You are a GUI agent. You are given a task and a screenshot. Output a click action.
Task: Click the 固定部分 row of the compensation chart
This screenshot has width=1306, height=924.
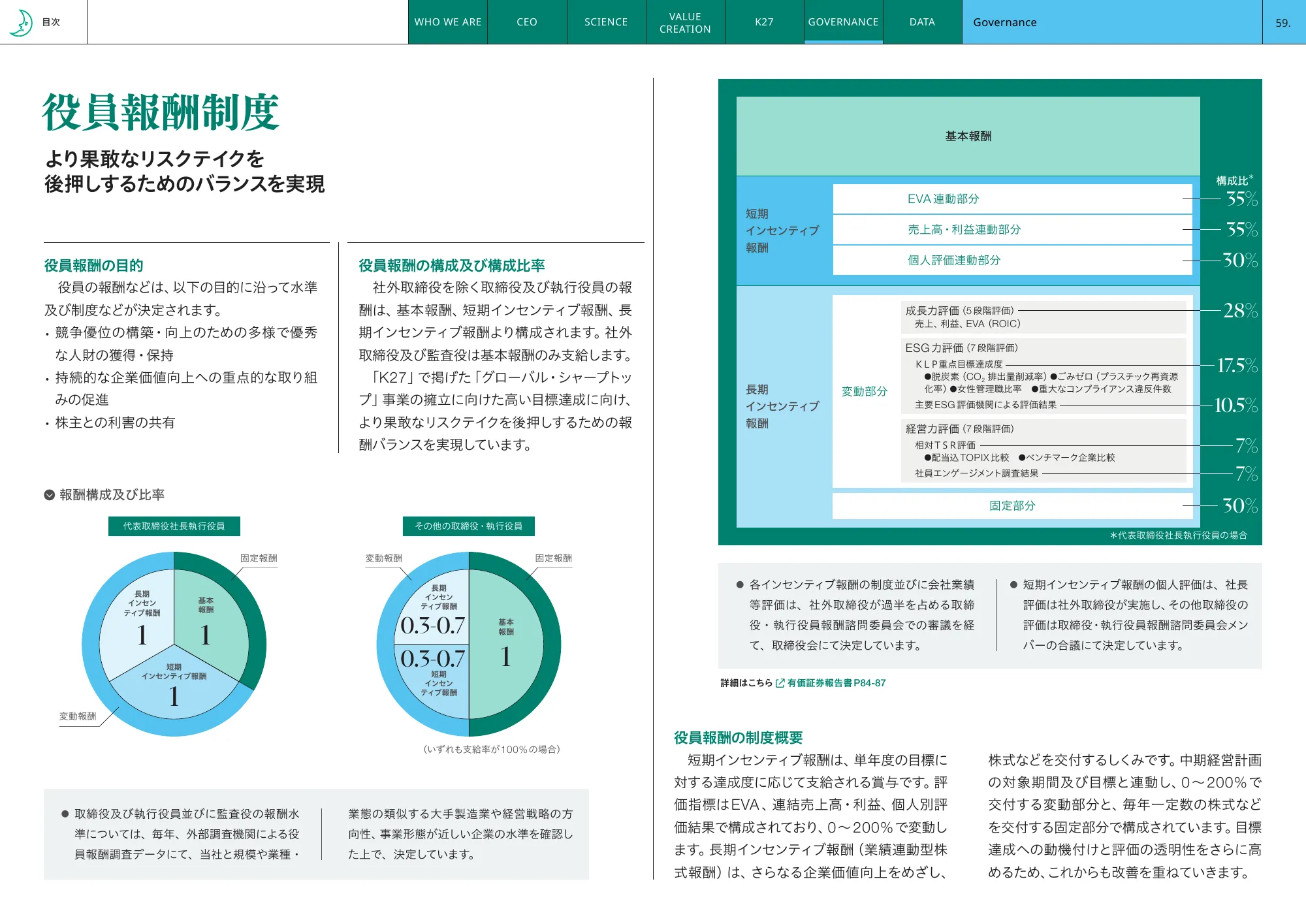point(1011,505)
